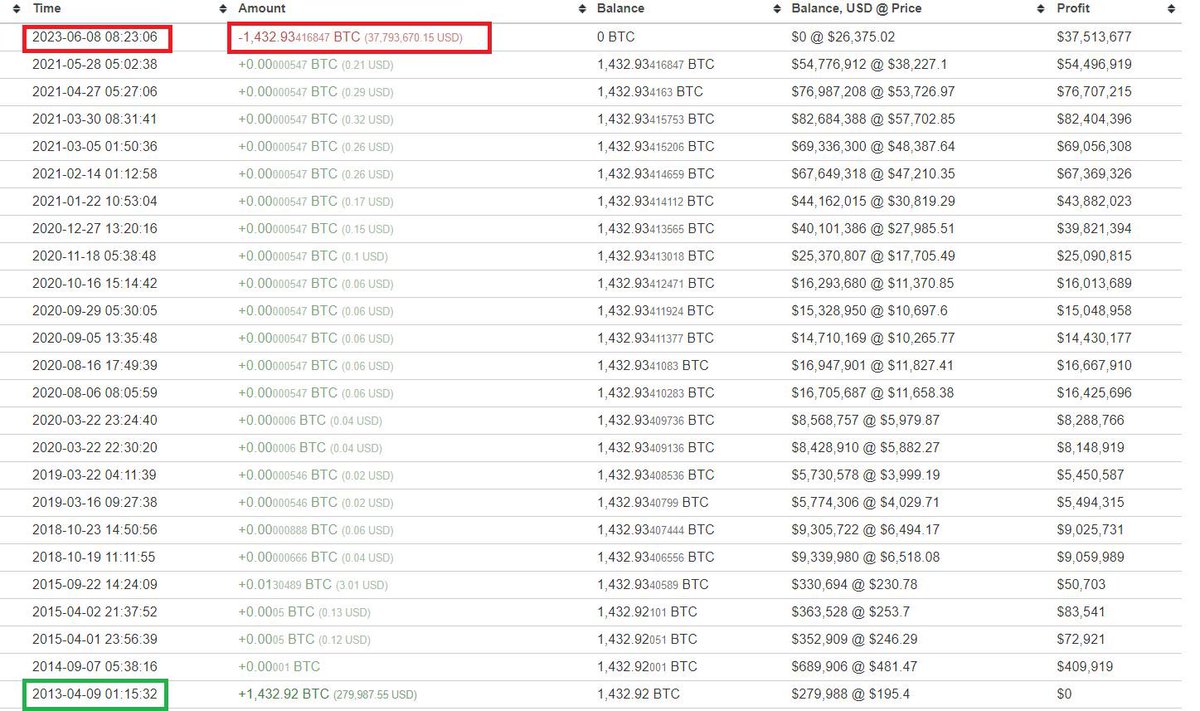The image size is (1200, 711).
Task: Select the timestamp 2021-04-27 05:27:06
Action: [x=95, y=92]
